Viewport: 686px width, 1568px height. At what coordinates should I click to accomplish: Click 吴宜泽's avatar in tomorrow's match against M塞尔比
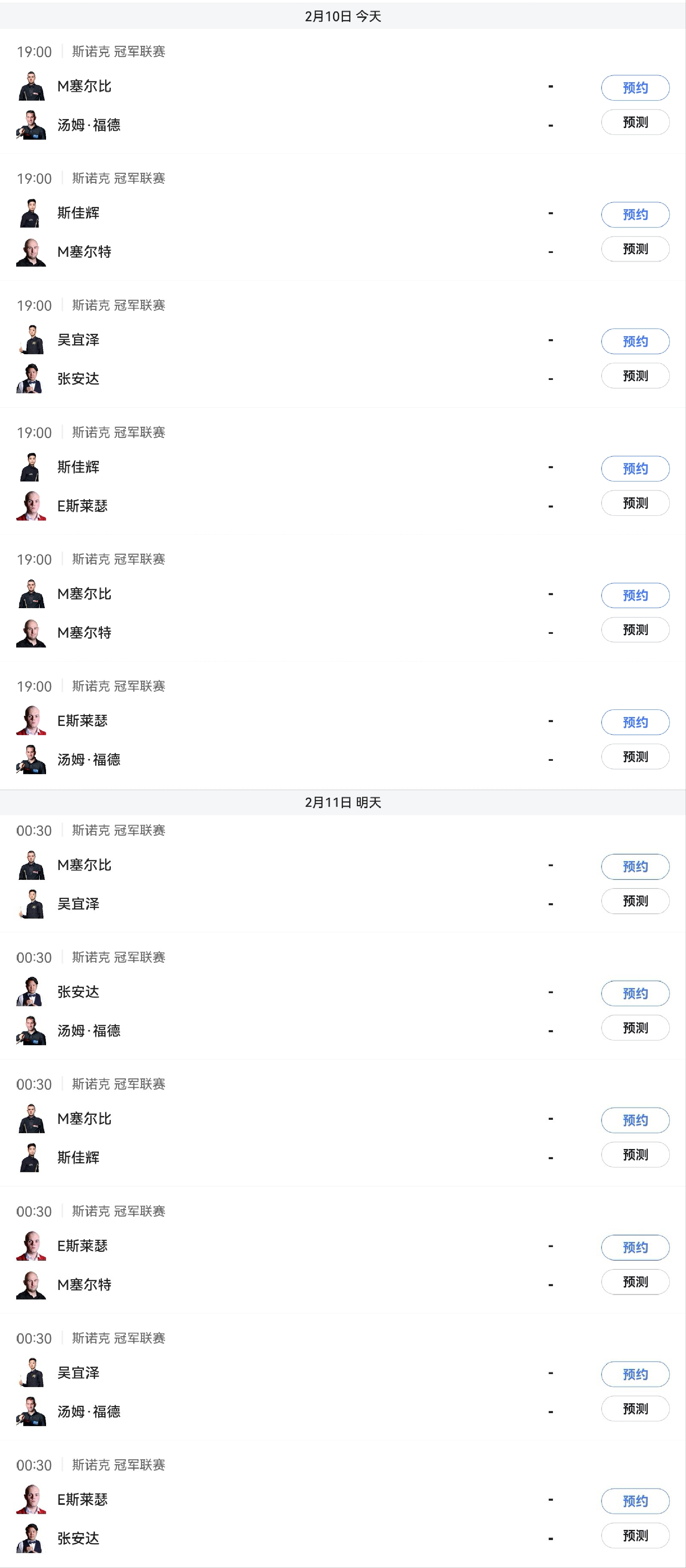pyautogui.click(x=31, y=904)
